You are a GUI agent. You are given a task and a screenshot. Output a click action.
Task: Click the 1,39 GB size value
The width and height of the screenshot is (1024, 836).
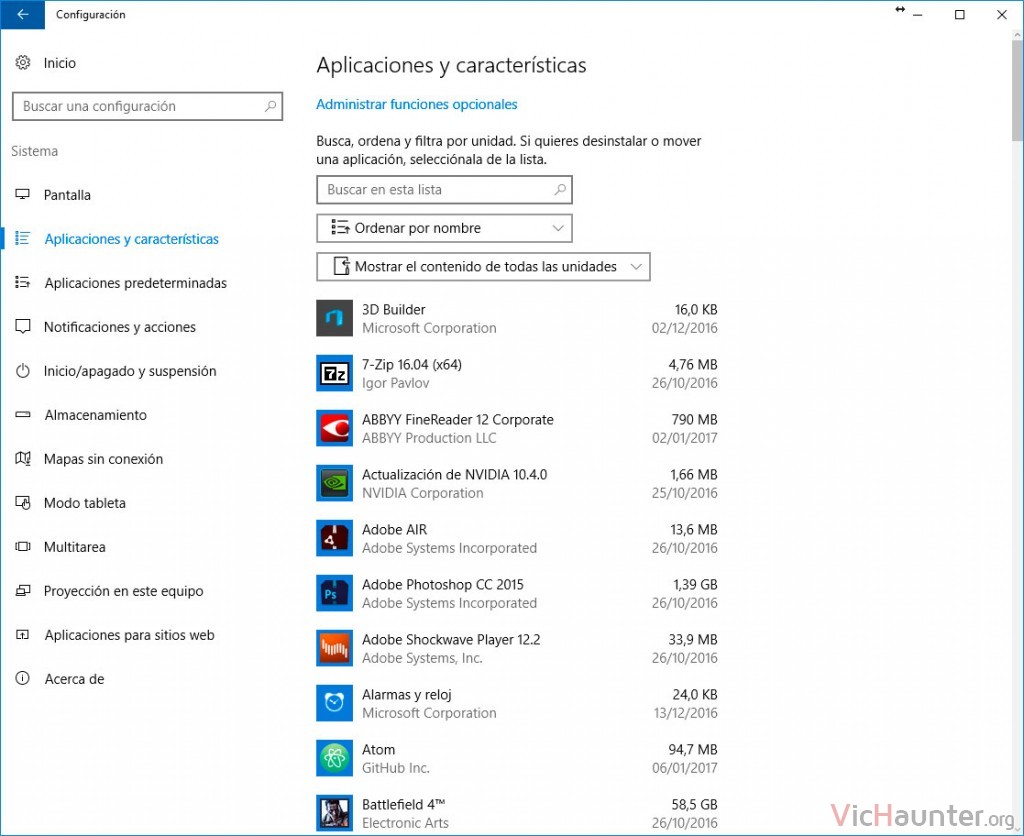click(695, 584)
